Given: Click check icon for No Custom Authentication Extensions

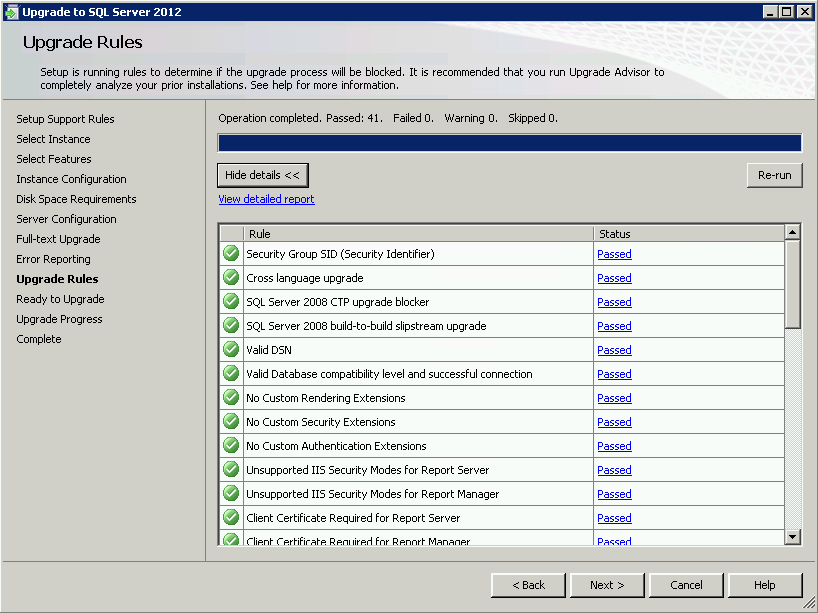Looking at the screenshot, I should (x=231, y=446).
